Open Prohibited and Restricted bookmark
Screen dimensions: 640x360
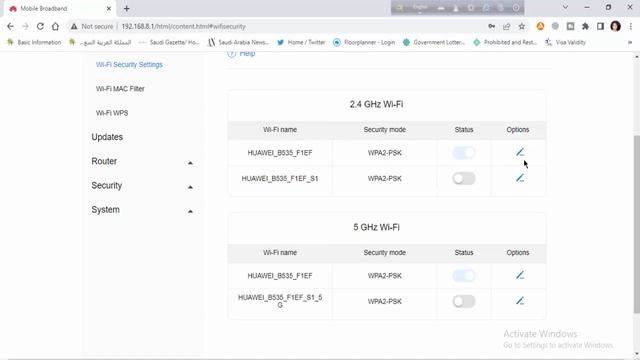pos(505,42)
